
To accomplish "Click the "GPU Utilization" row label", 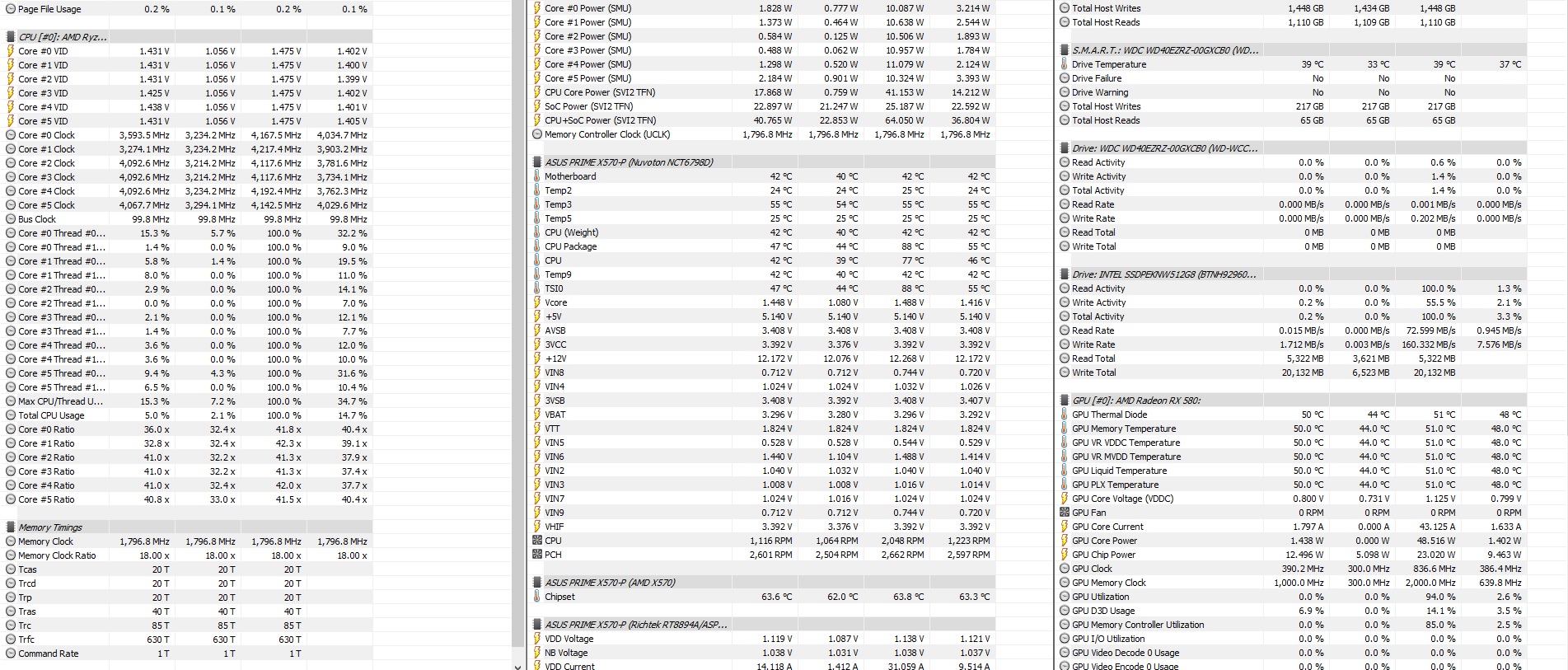I will (1101, 597).
